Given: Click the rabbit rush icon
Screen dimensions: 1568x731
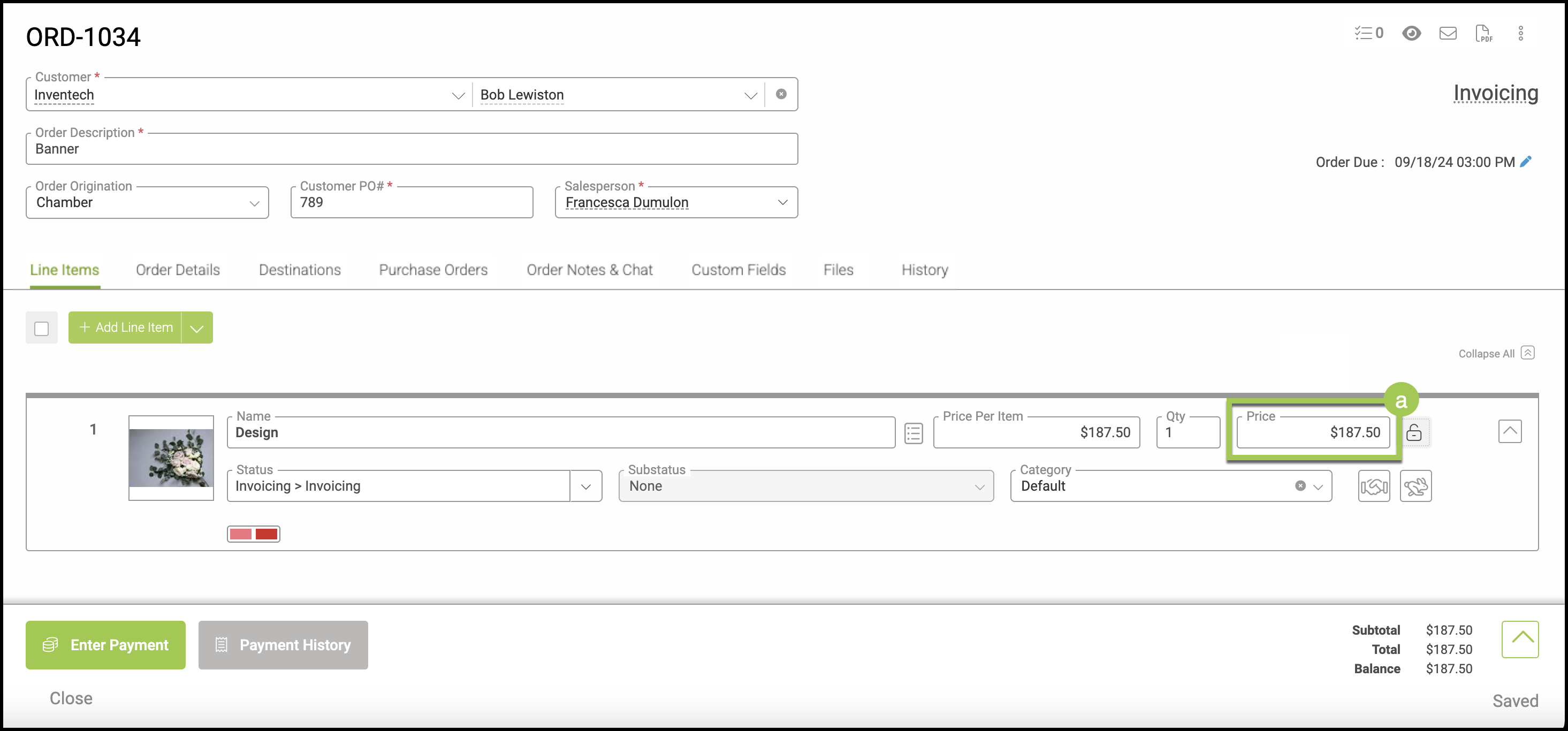Looking at the screenshot, I should coord(1415,486).
